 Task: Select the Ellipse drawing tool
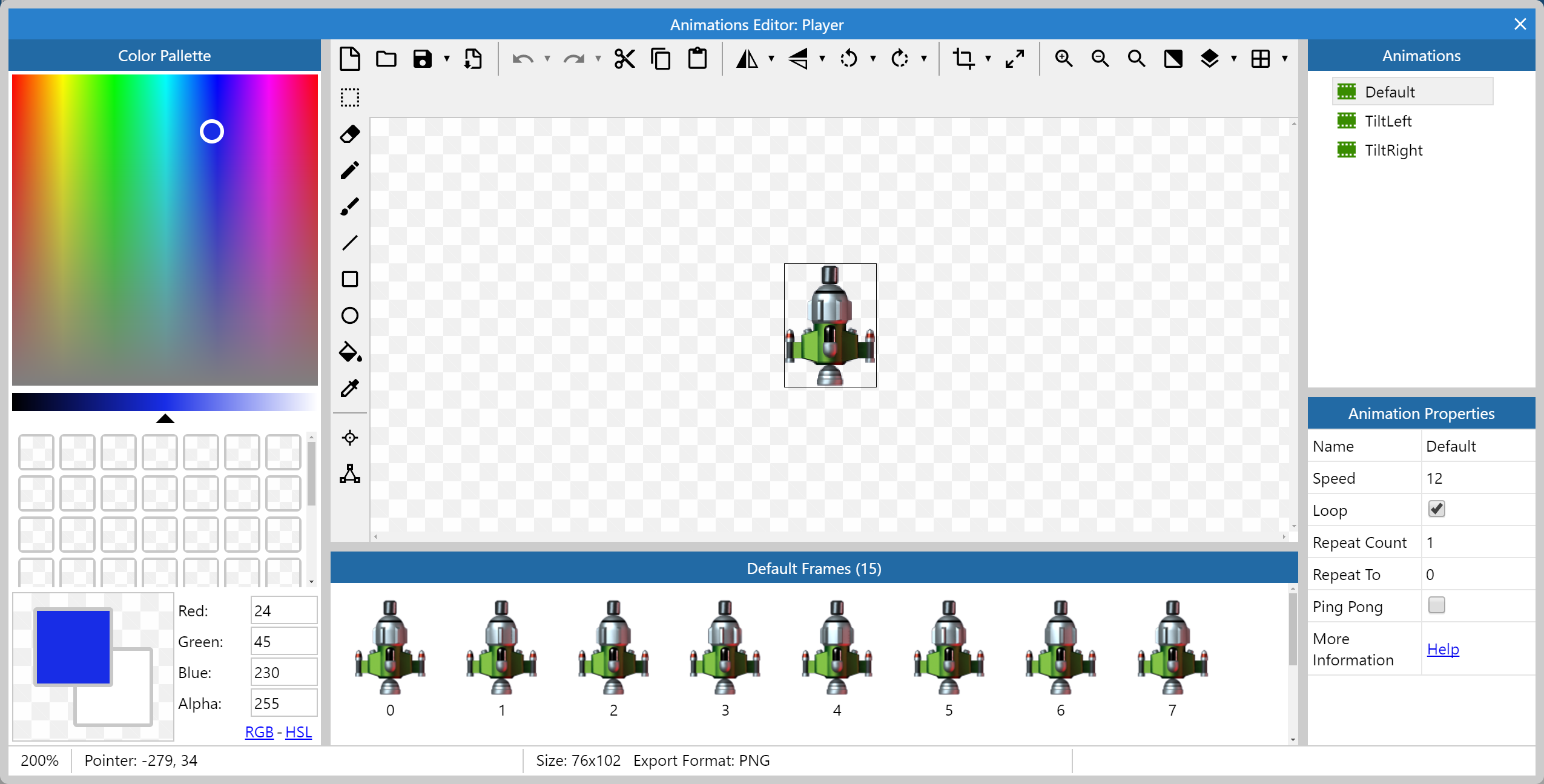click(x=349, y=315)
